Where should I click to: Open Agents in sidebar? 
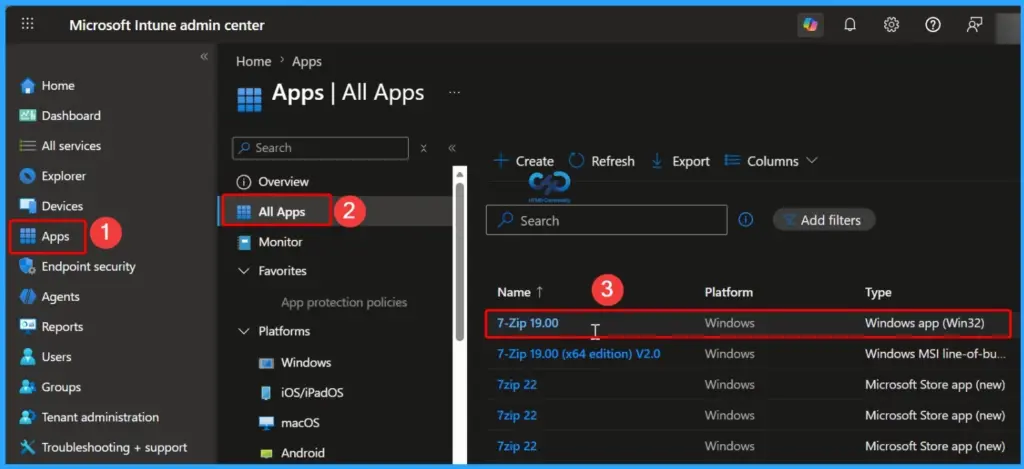pyautogui.click(x=50, y=297)
